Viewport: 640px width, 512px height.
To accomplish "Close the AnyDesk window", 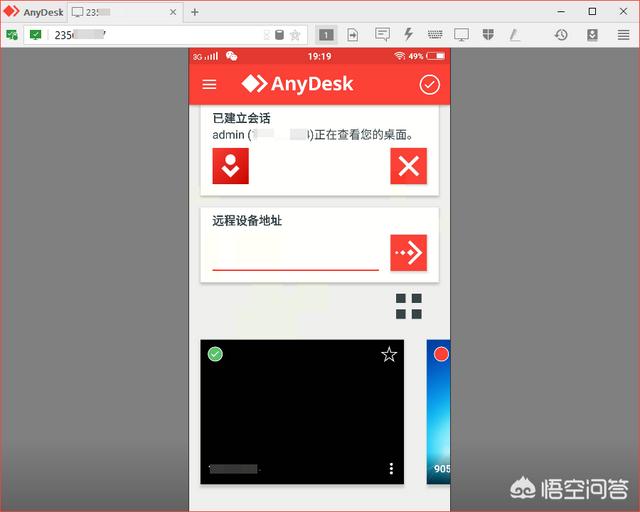I will point(623,12).
